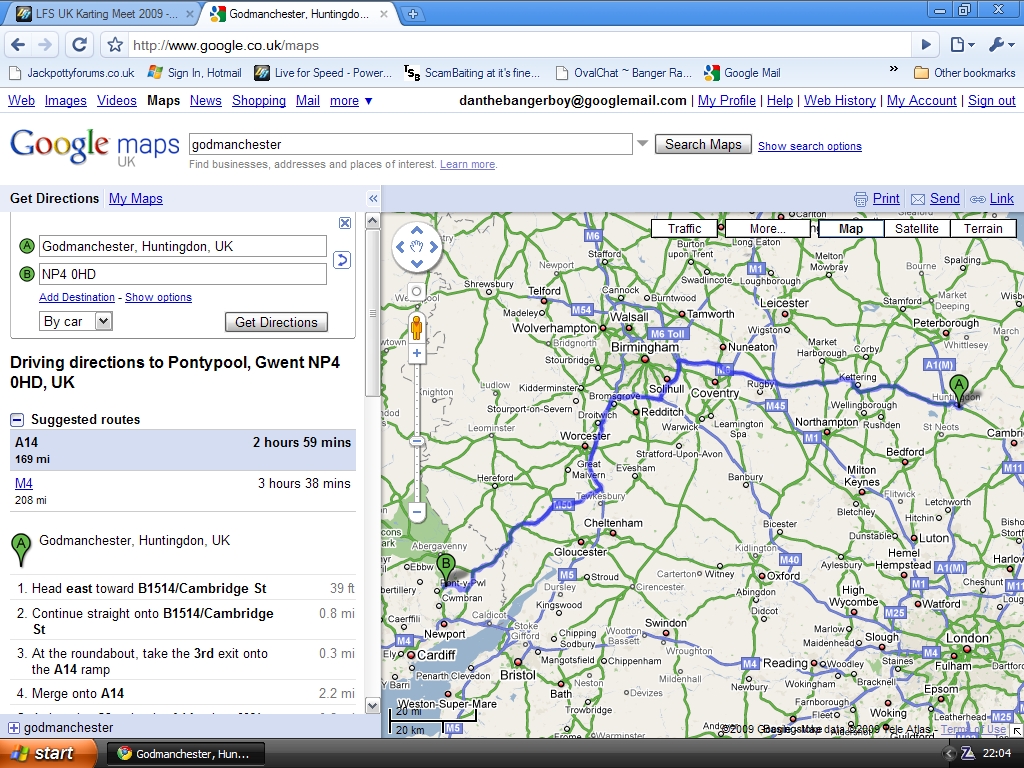Expand the godmanchester search result item
Screen dimensions: 1024x768
(x=14, y=728)
